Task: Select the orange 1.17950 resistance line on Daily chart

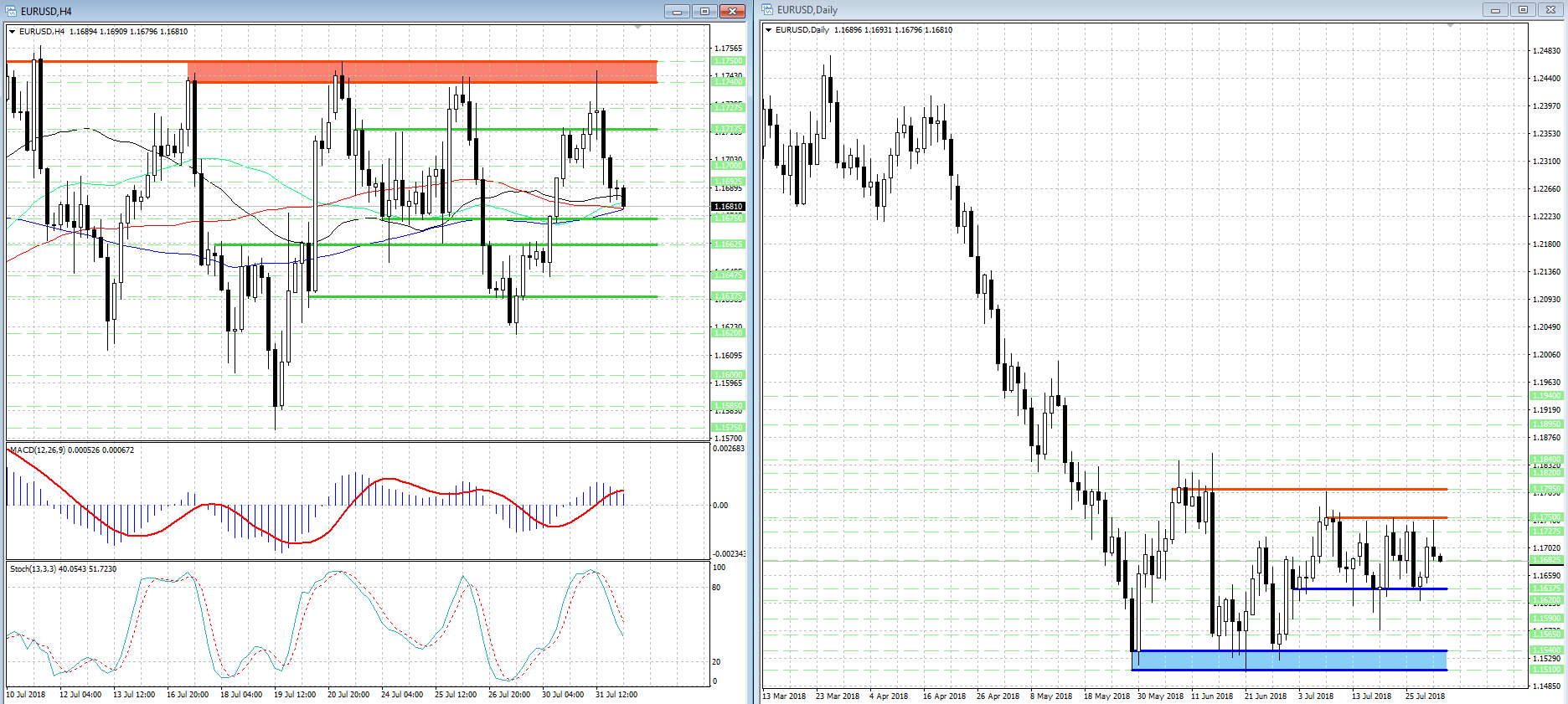Action: click(x=1309, y=489)
